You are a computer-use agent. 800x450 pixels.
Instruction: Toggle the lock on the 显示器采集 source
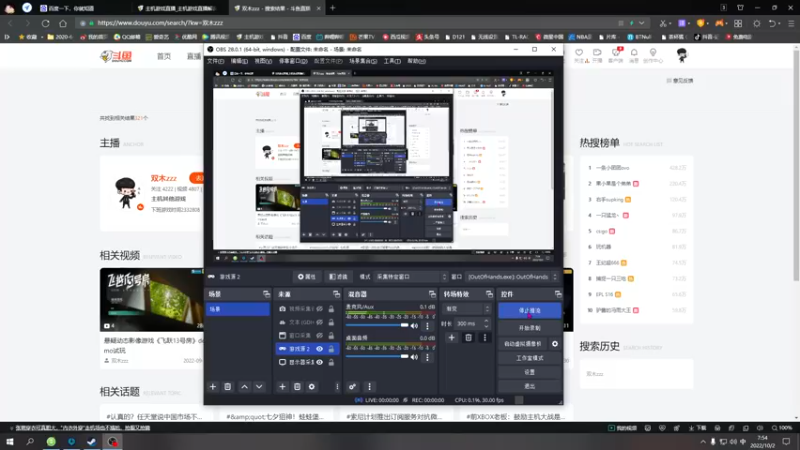(331, 362)
